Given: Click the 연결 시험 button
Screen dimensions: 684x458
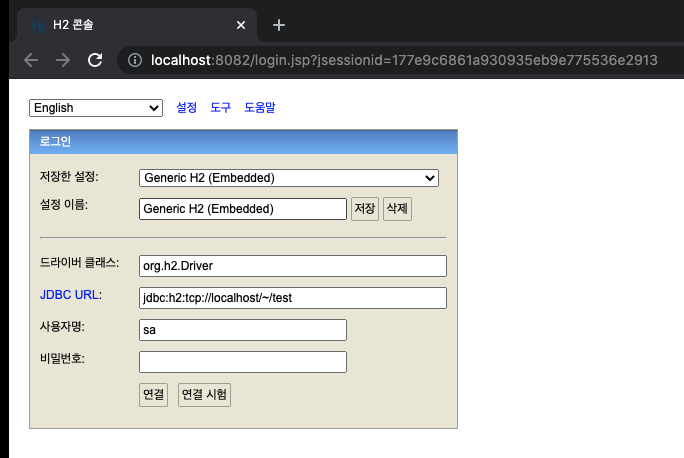Looking at the screenshot, I should pyautogui.click(x=204, y=395).
